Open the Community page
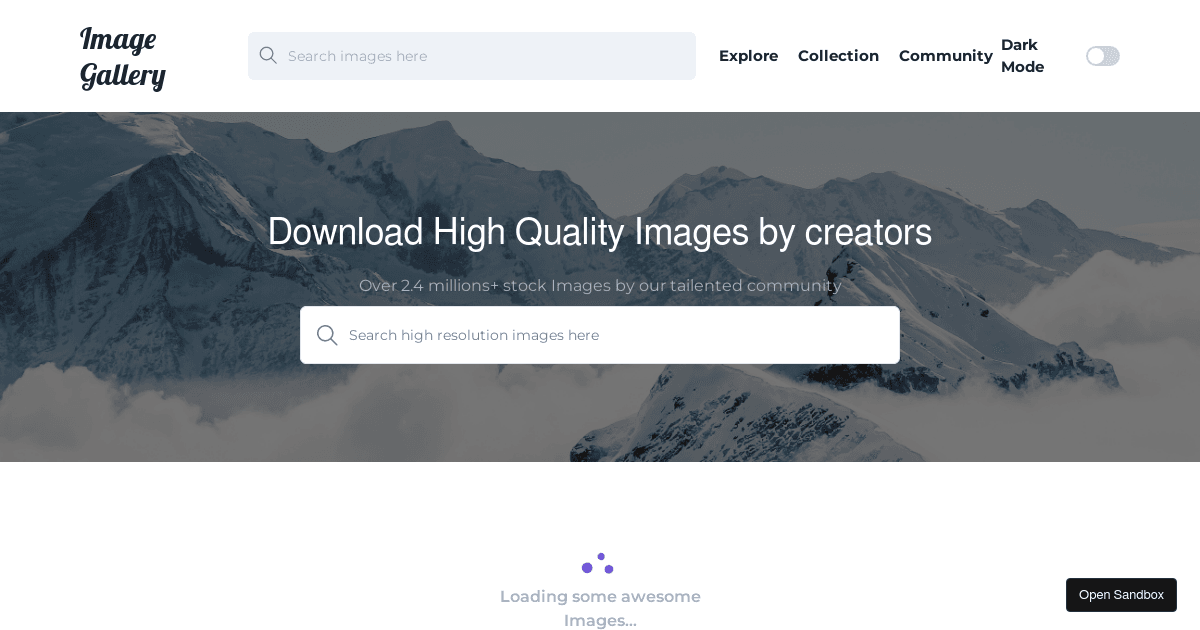Image resolution: width=1200 pixels, height=630 pixels. click(945, 56)
